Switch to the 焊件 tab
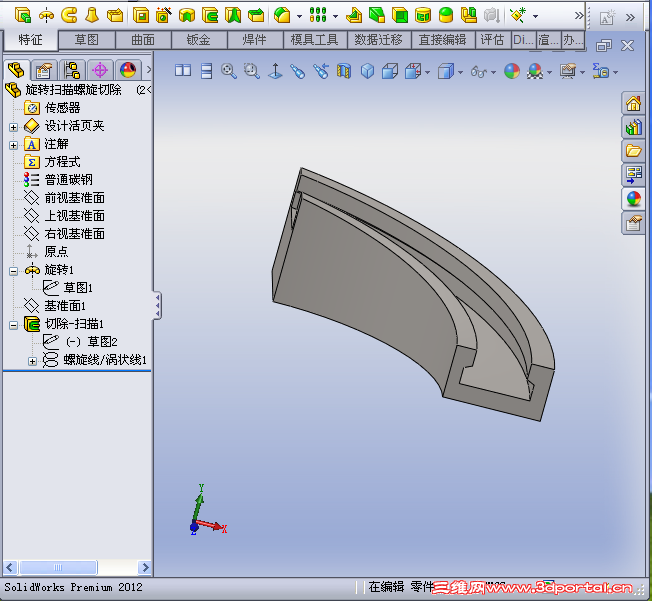 point(254,40)
